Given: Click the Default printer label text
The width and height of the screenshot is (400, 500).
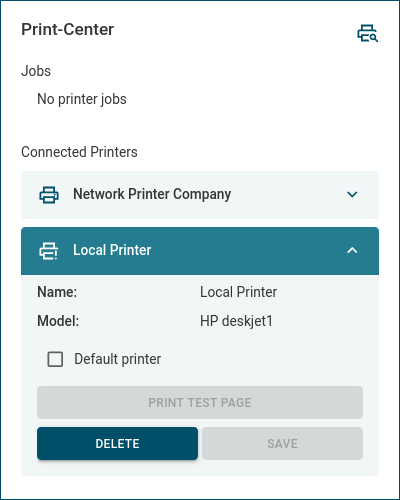Looking at the screenshot, I should click(118, 359).
